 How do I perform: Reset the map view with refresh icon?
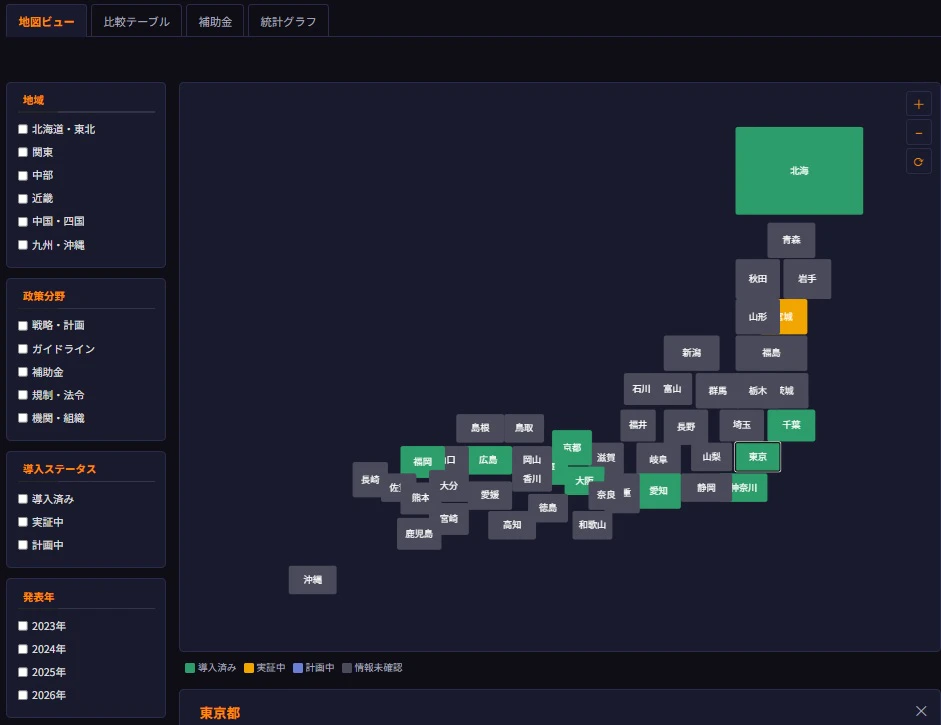(x=918, y=162)
